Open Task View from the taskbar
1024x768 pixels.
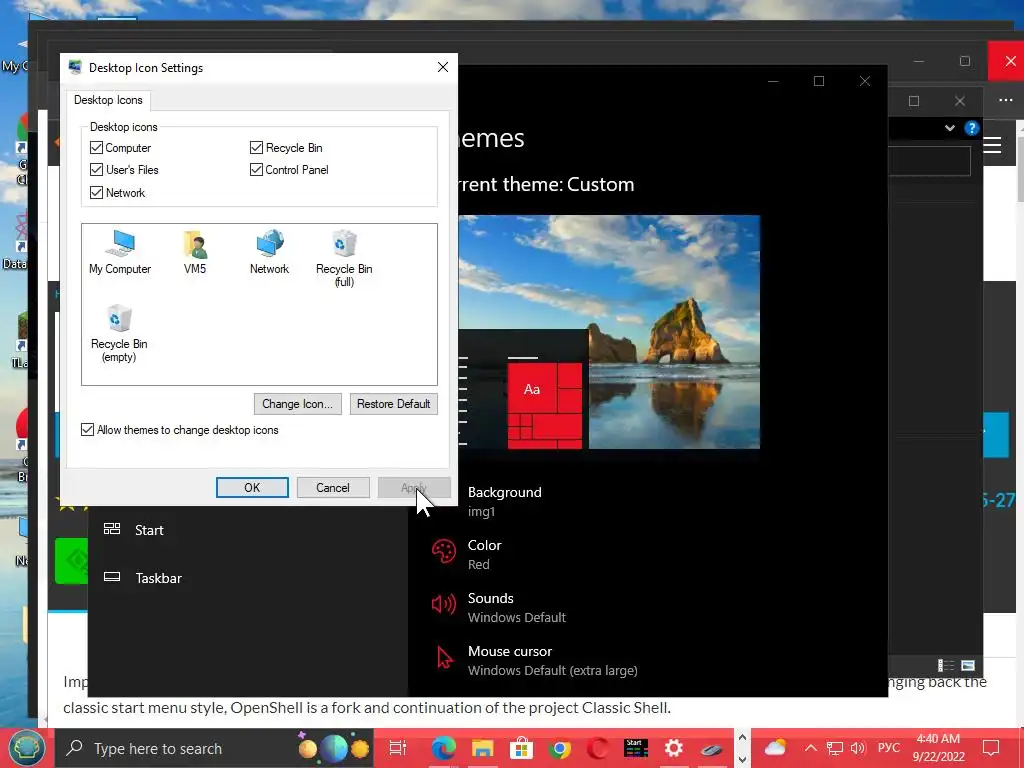click(x=397, y=748)
